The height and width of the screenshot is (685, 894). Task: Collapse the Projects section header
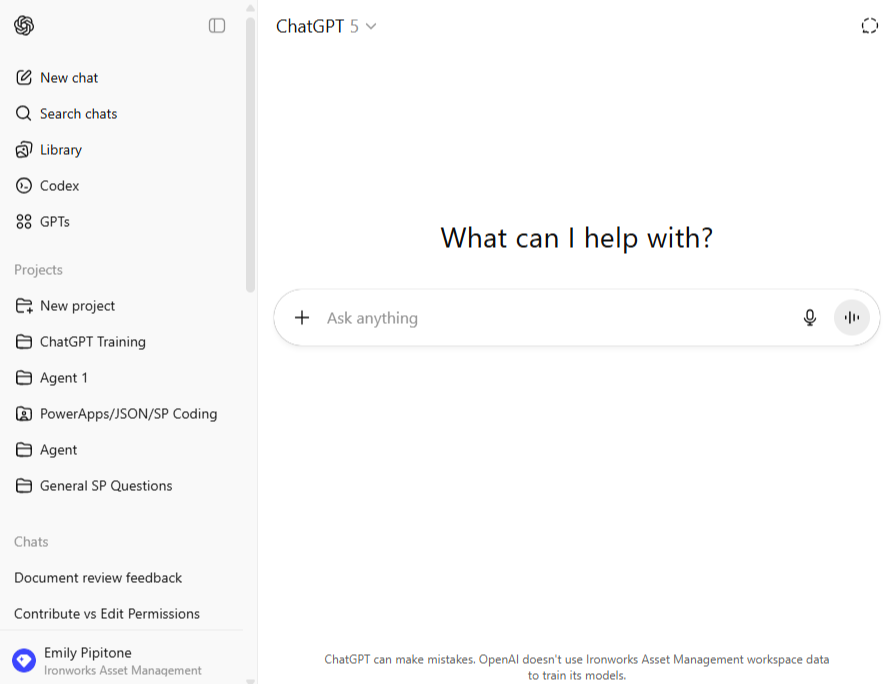(x=39, y=270)
